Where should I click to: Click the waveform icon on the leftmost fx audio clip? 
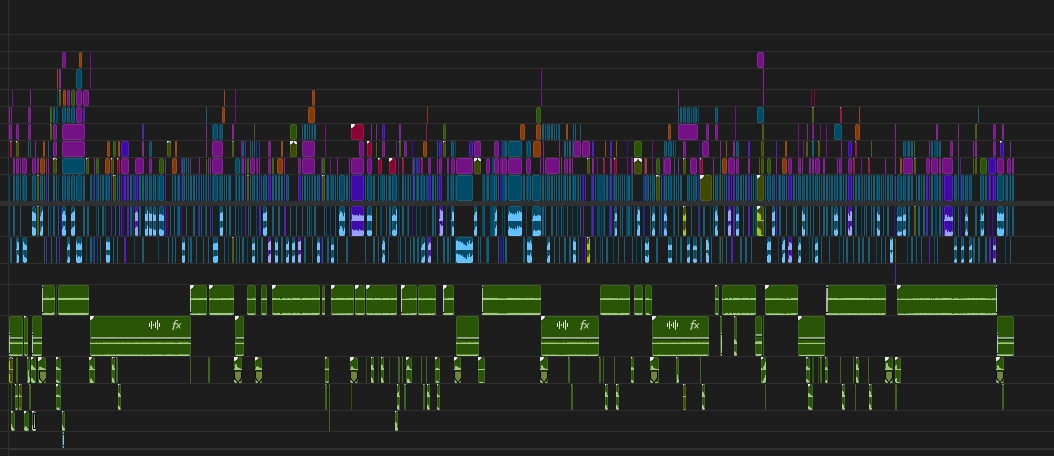tap(155, 326)
